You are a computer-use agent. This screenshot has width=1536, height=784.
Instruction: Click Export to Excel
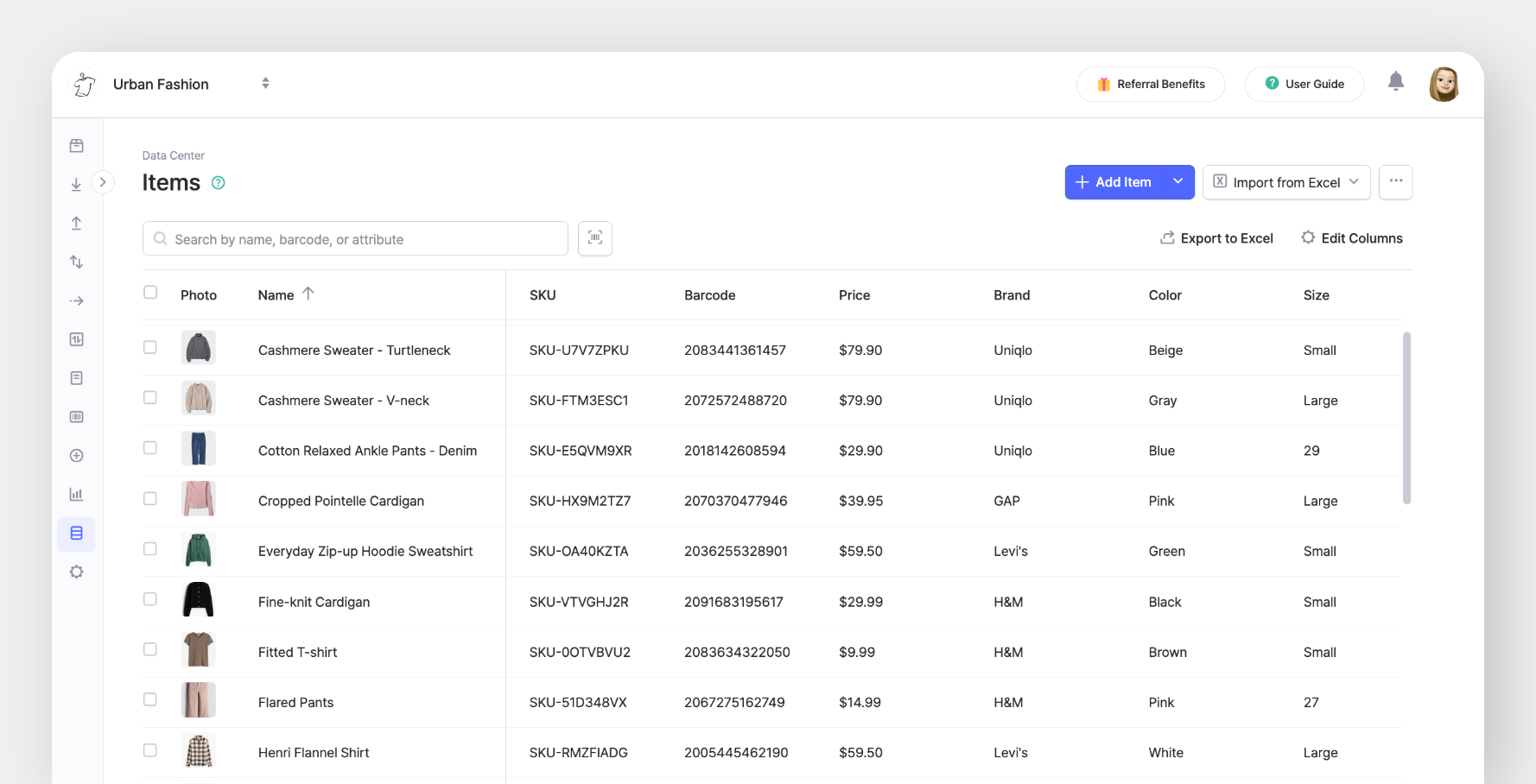(x=1216, y=238)
